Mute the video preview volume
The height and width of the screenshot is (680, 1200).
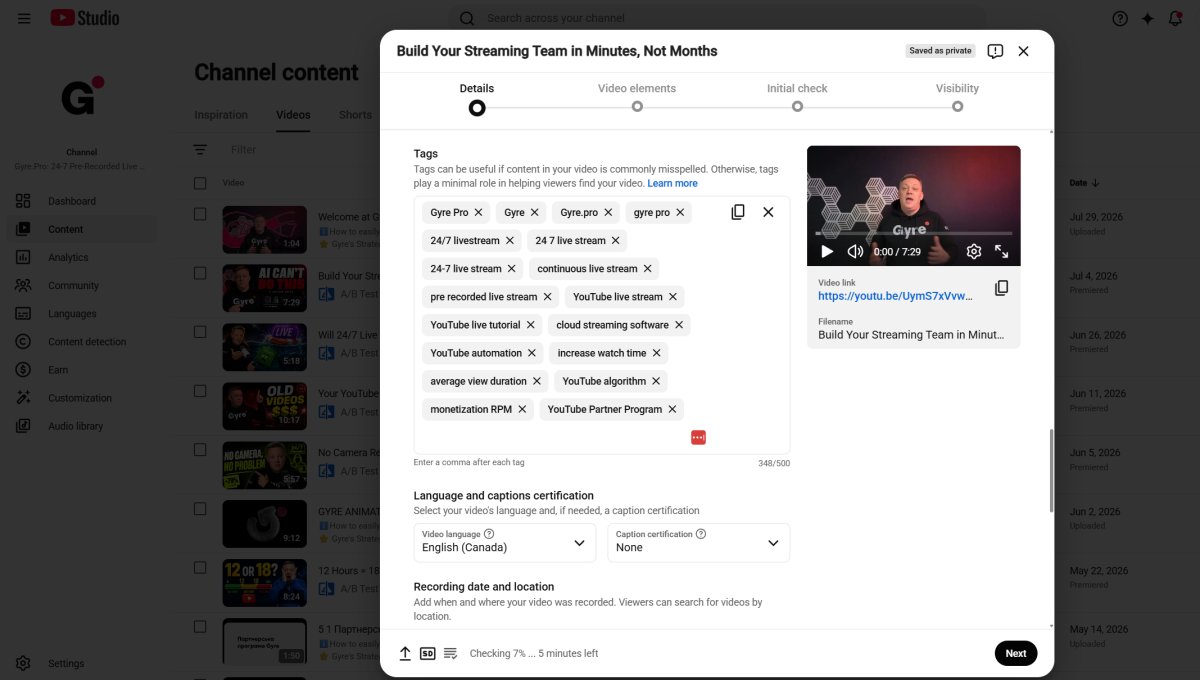point(855,252)
